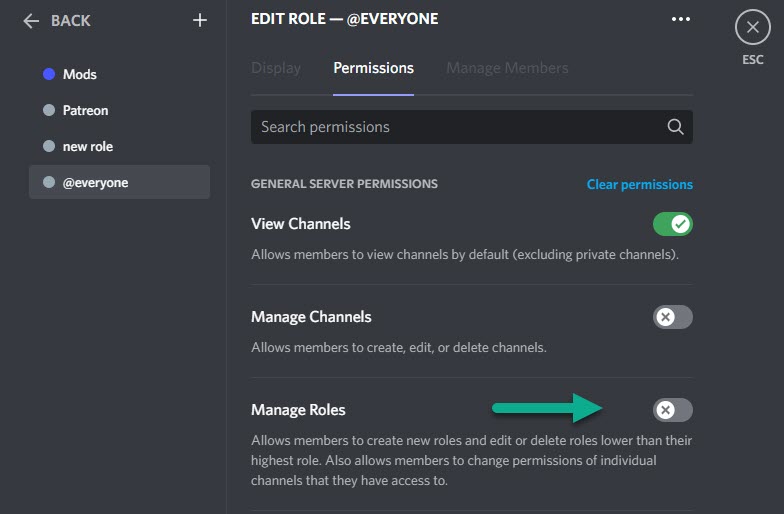Open the Manage Members tab

(x=507, y=68)
